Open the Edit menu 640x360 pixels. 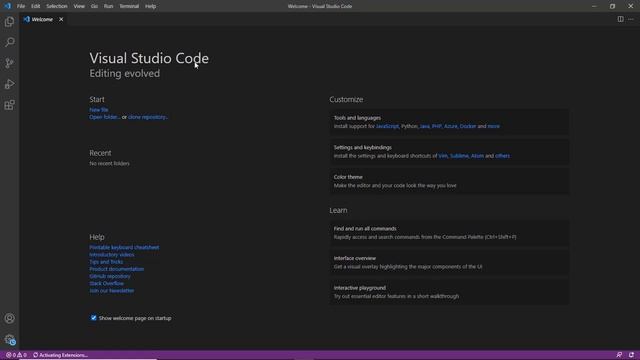36,6
